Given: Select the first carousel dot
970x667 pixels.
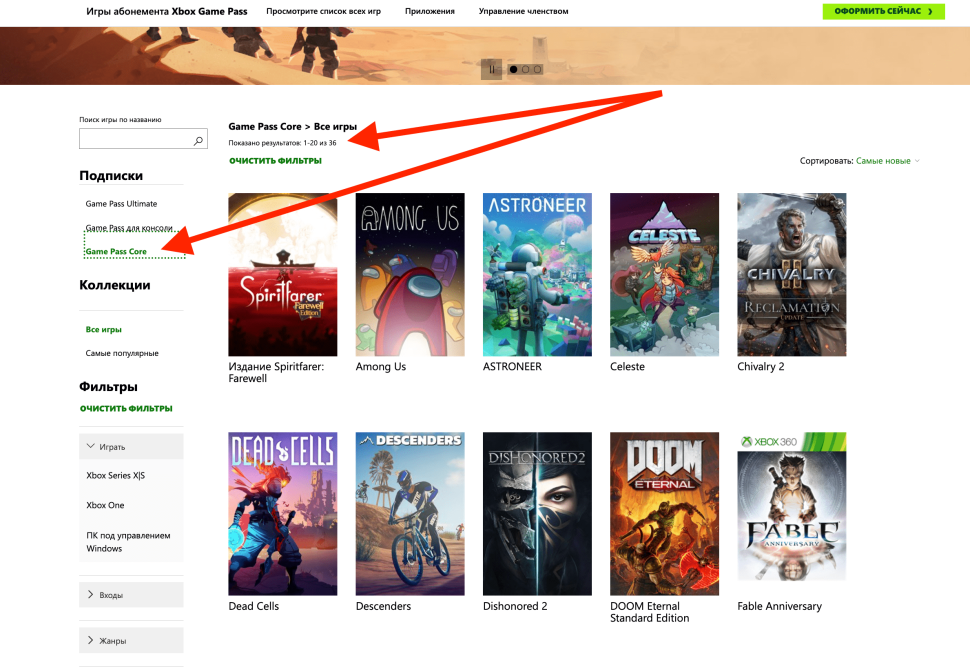Looking at the screenshot, I should pyautogui.click(x=513, y=69).
